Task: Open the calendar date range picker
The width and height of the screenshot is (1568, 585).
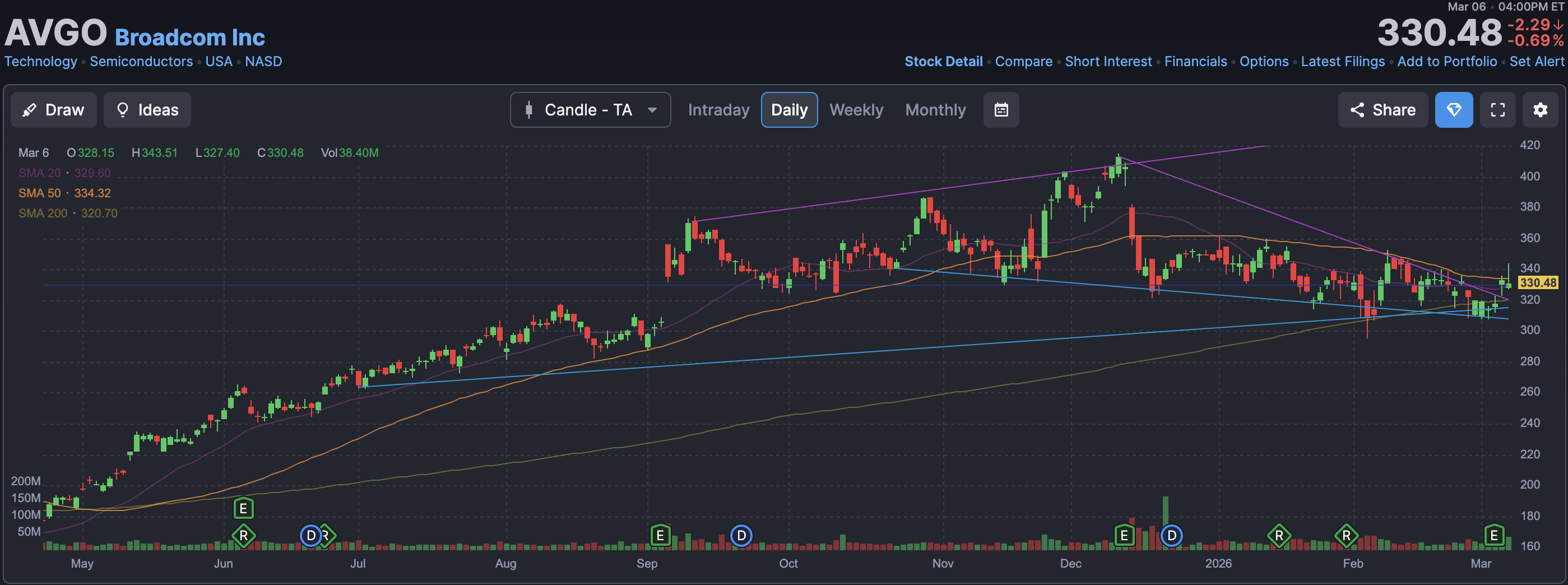Action: (1001, 110)
